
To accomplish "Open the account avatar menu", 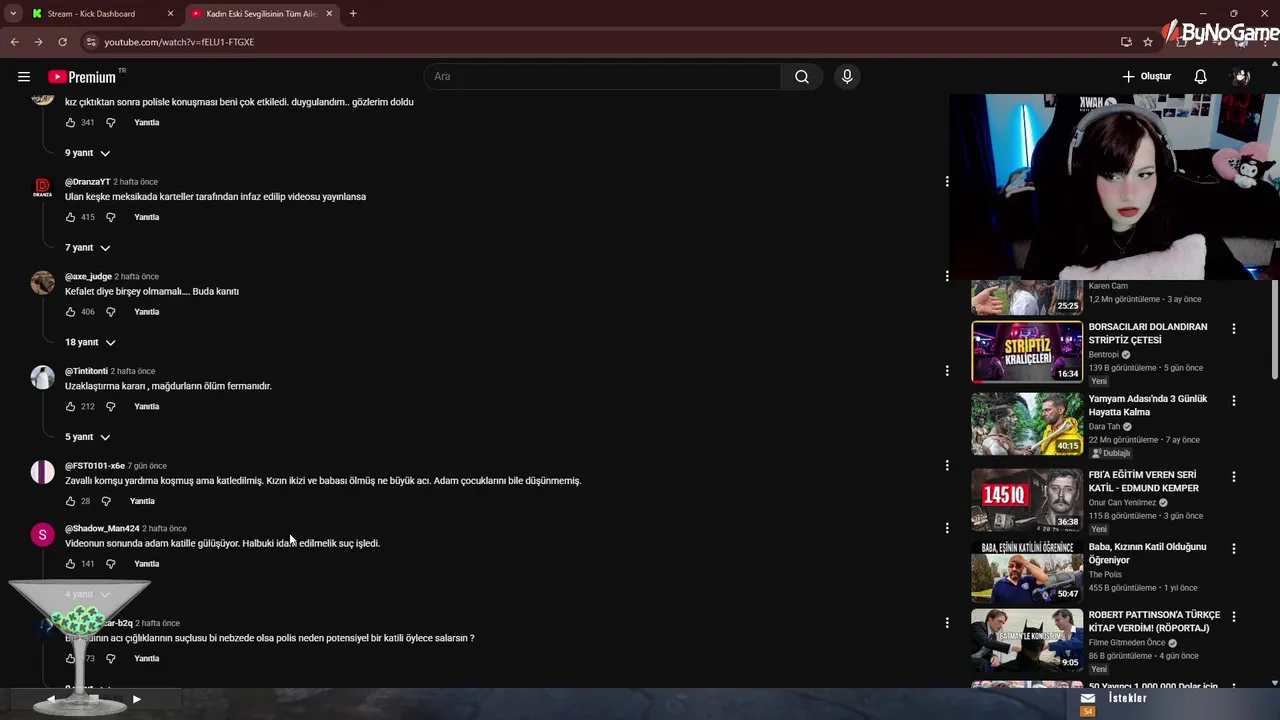I will pyautogui.click(x=1241, y=76).
